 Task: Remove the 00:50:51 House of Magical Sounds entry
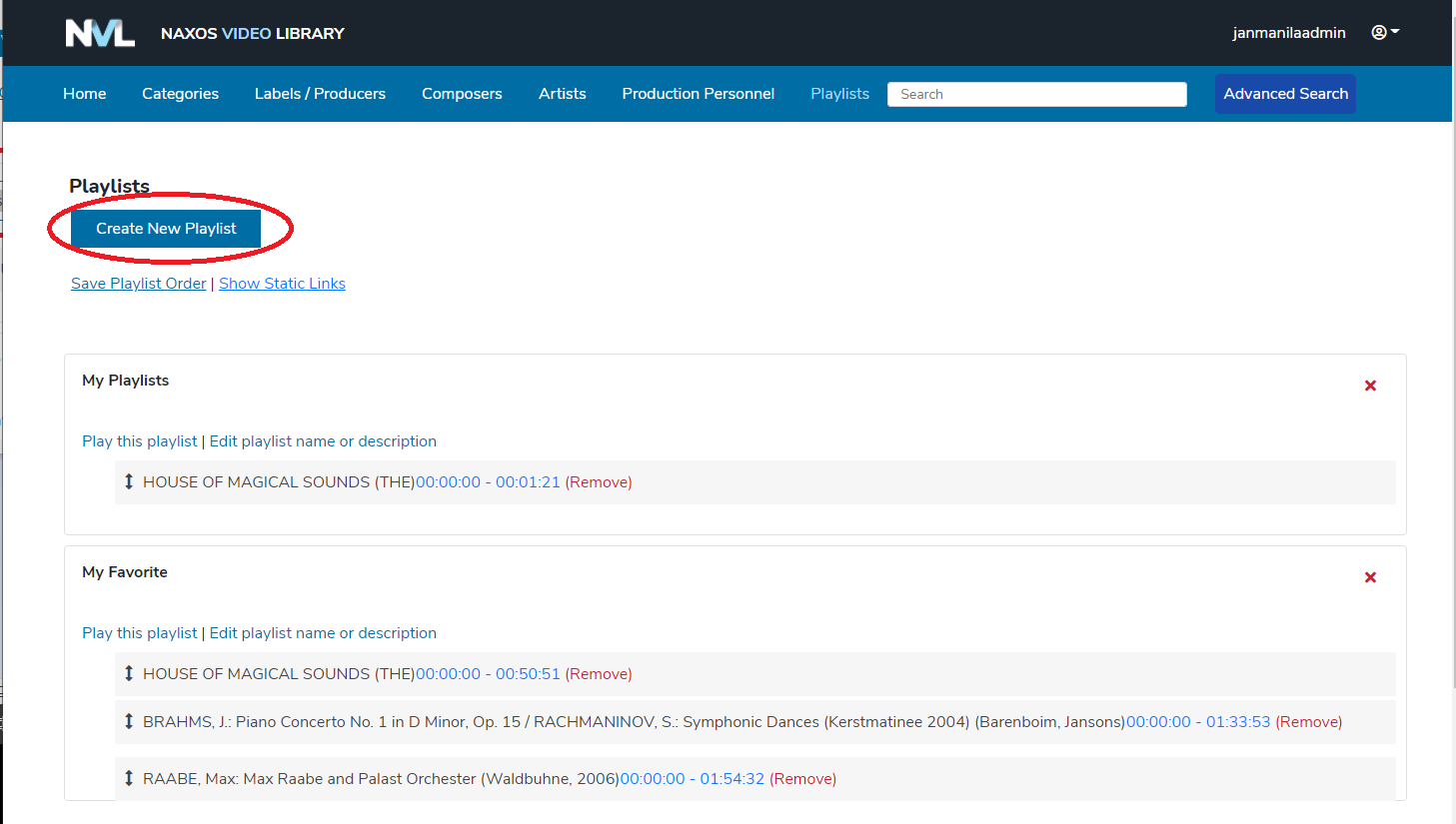(599, 674)
